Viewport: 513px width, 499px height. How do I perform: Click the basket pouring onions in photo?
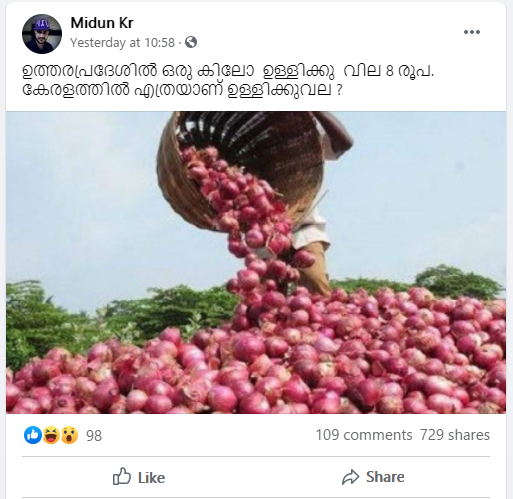click(240, 170)
